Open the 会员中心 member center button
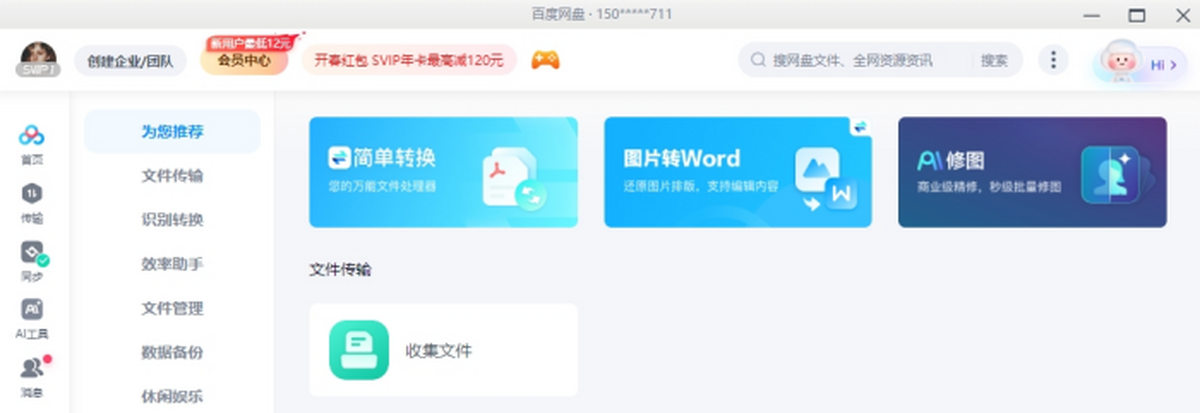Viewport: 1200px width, 413px height. click(x=245, y=61)
